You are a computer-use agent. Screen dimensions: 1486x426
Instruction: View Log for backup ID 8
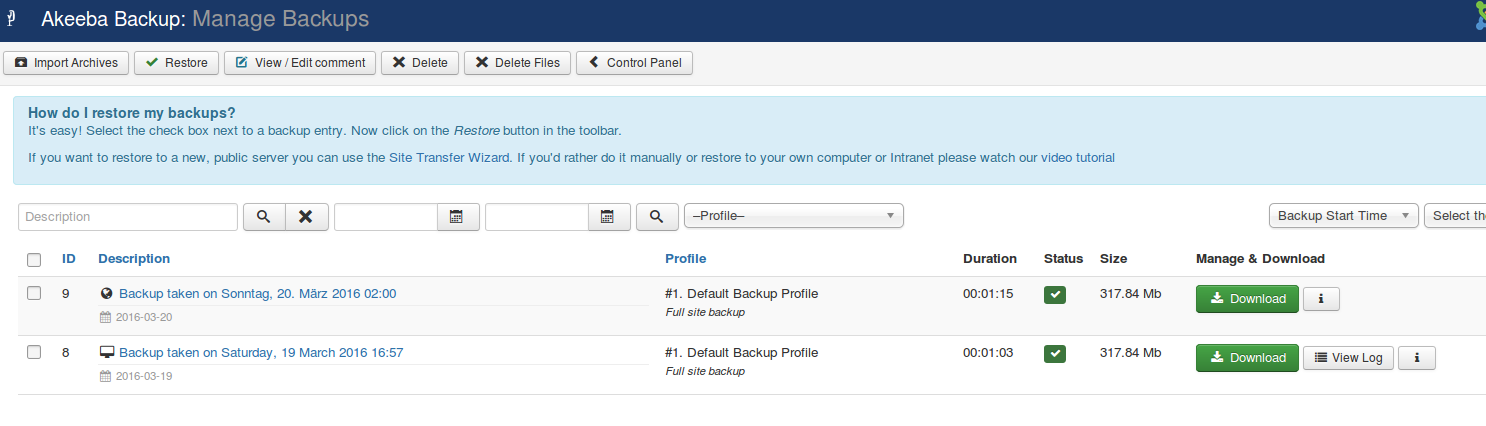1348,358
